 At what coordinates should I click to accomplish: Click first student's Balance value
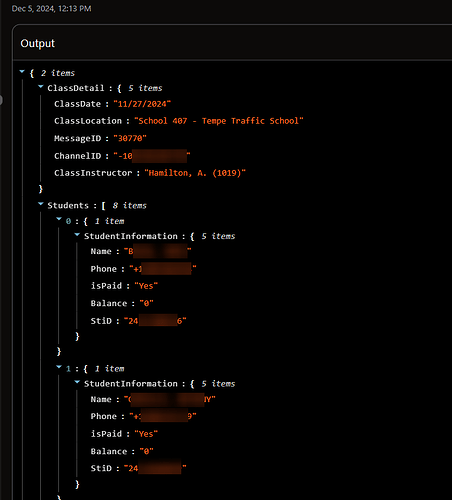[x=146, y=303]
